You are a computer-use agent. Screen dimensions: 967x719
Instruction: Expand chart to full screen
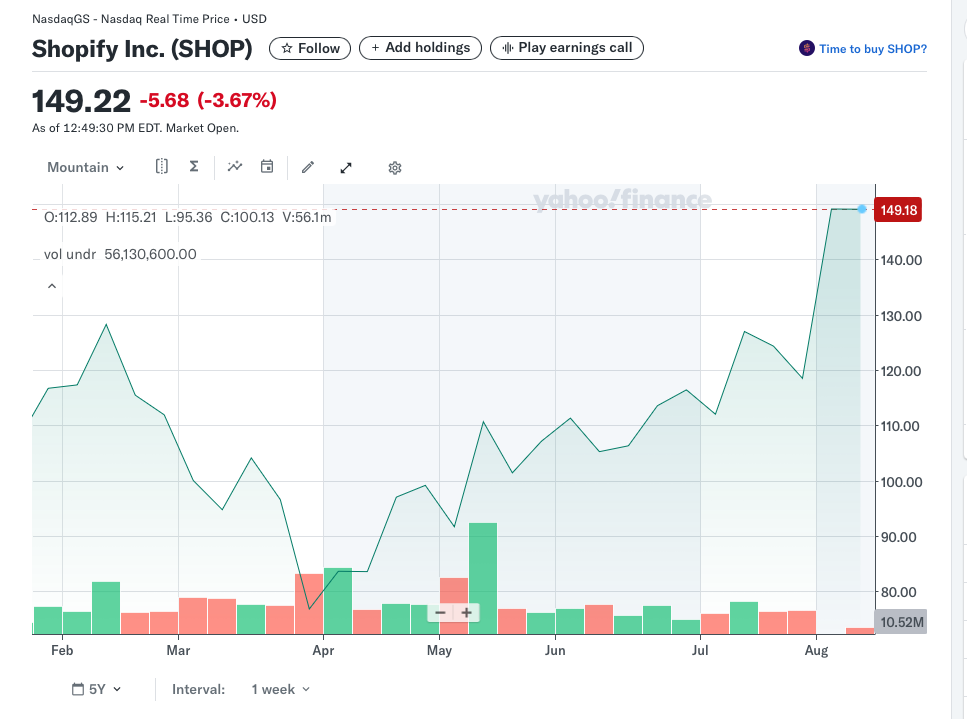[346, 167]
